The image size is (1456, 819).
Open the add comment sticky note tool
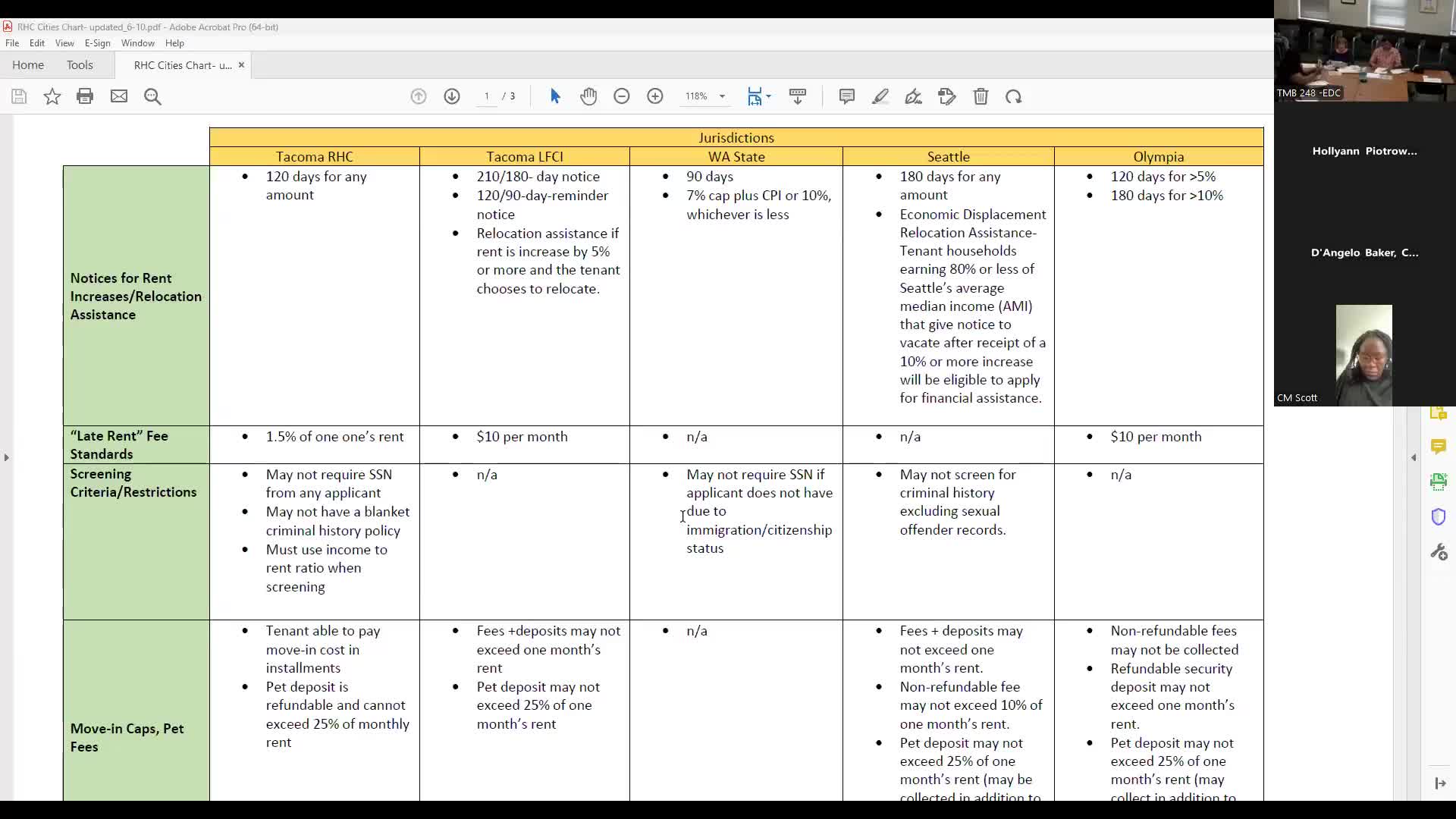847,96
